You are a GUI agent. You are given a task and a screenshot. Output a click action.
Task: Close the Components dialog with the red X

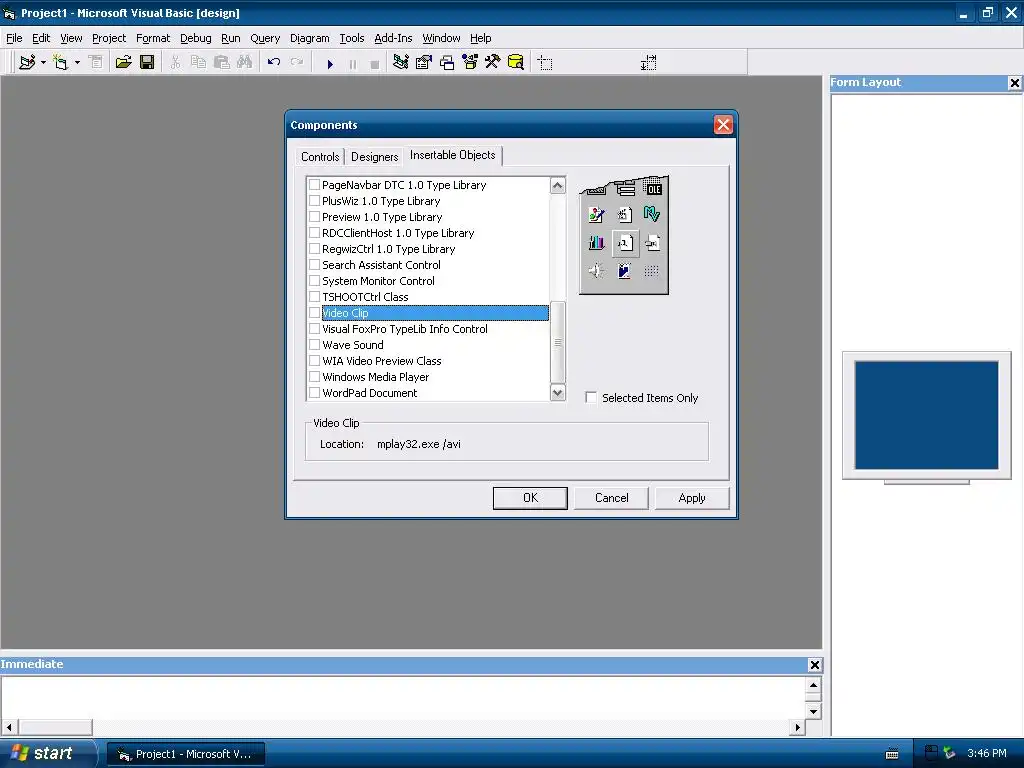pyautogui.click(x=723, y=125)
